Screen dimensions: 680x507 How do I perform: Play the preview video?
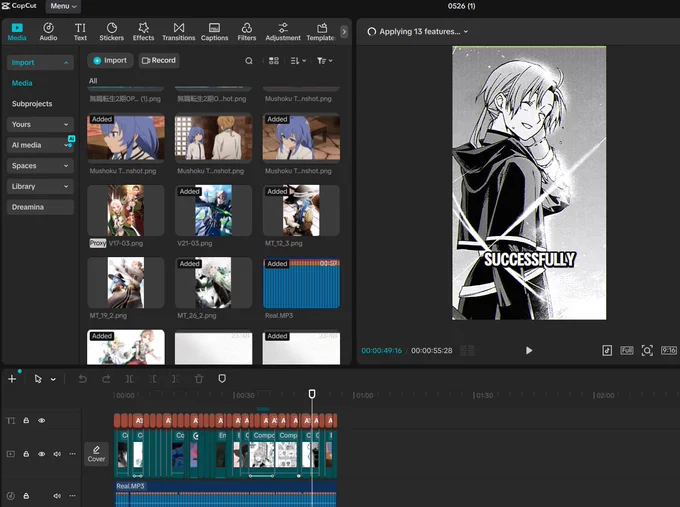pos(529,350)
